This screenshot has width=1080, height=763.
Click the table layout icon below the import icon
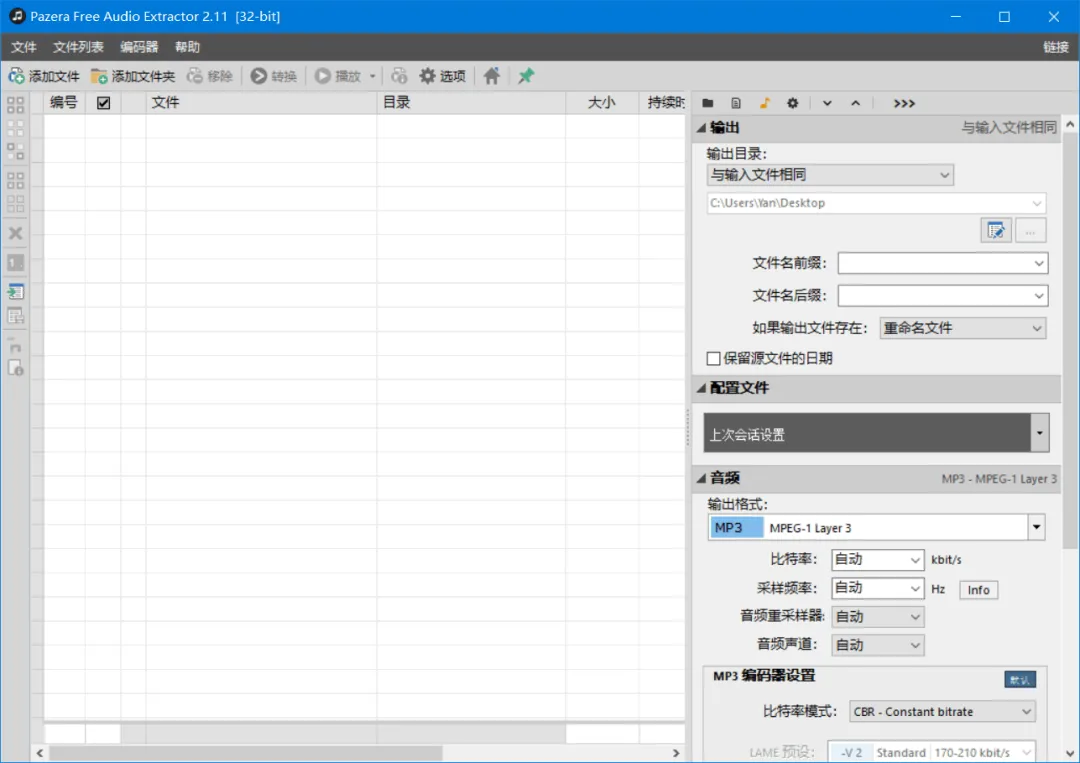(x=15, y=316)
